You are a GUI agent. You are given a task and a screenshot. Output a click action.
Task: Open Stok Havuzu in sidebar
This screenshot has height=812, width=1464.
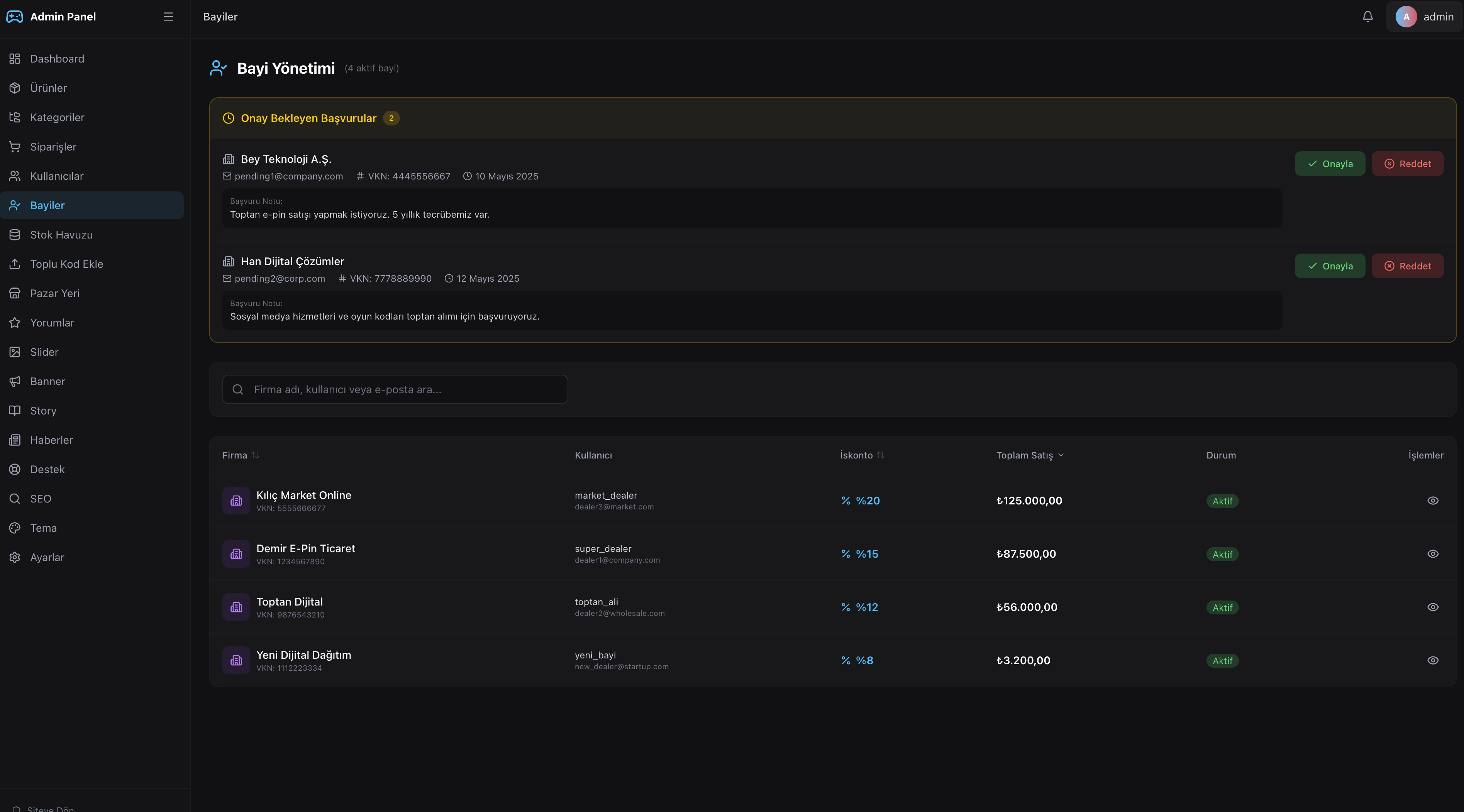pyautogui.click(x=61, y=235)
